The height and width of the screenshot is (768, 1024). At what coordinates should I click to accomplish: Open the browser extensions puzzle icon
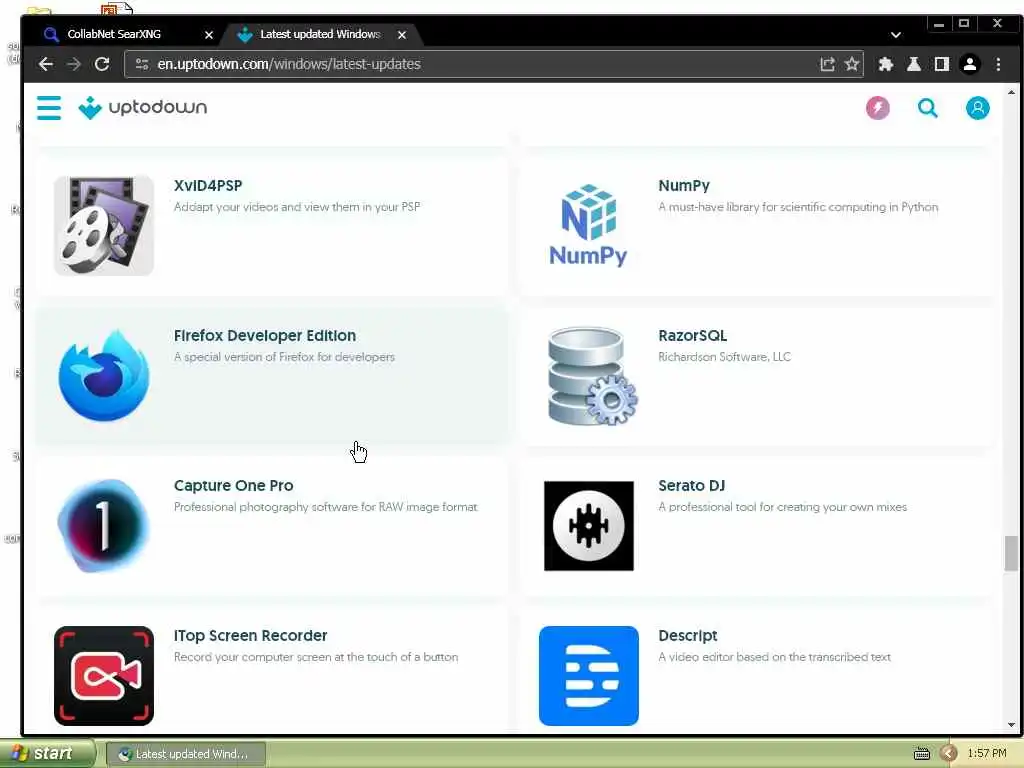[x=886, y=64]
